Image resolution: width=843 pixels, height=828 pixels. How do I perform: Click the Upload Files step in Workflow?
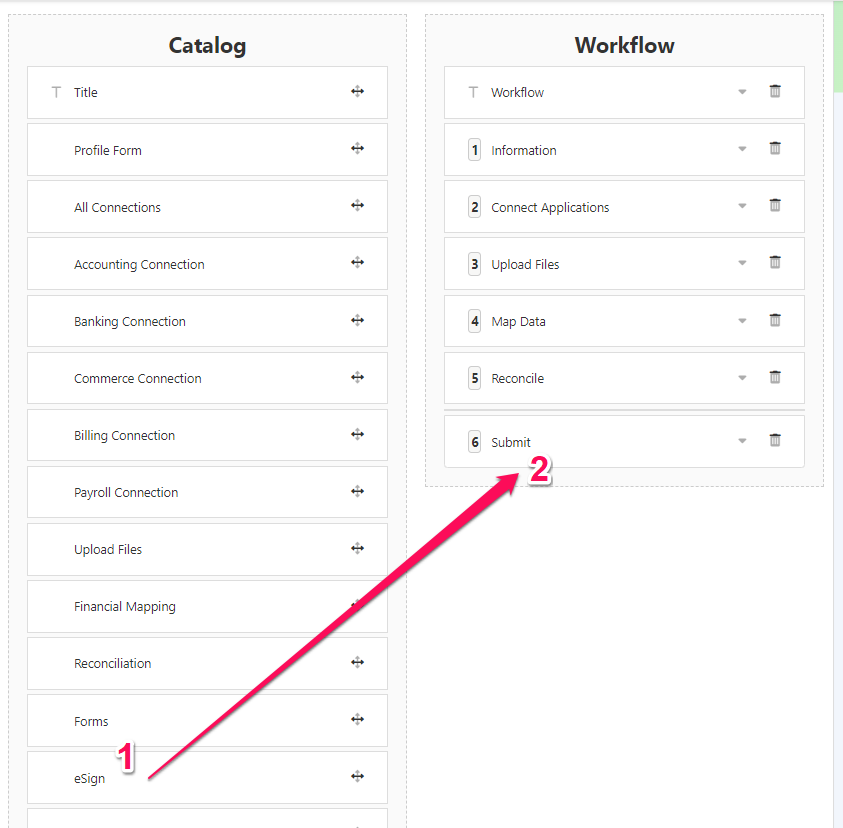click(525, 265)
